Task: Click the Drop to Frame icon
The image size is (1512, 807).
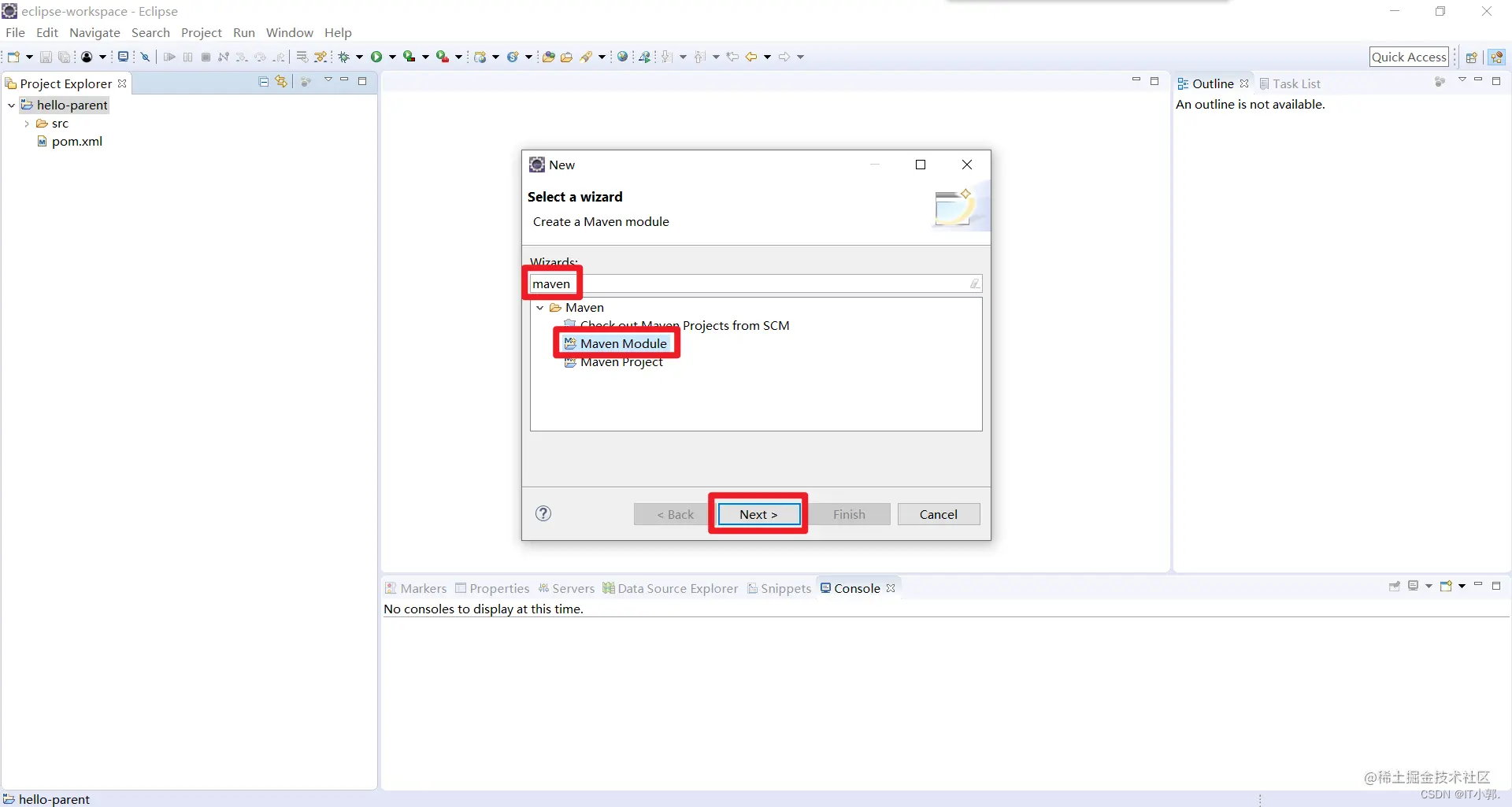Action: coord(301,57)
